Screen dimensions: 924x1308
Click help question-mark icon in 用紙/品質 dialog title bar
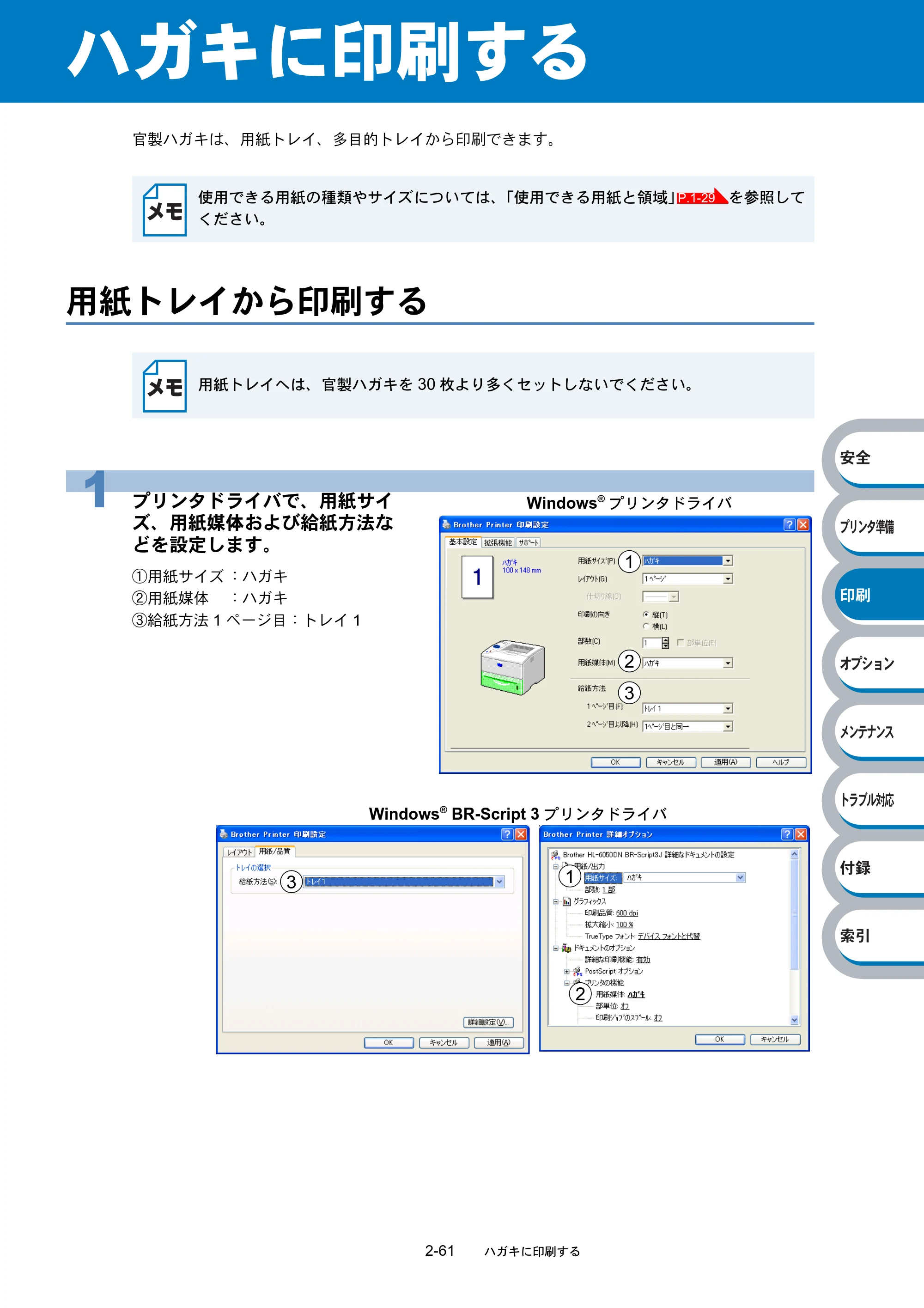[x=507, y=834]
